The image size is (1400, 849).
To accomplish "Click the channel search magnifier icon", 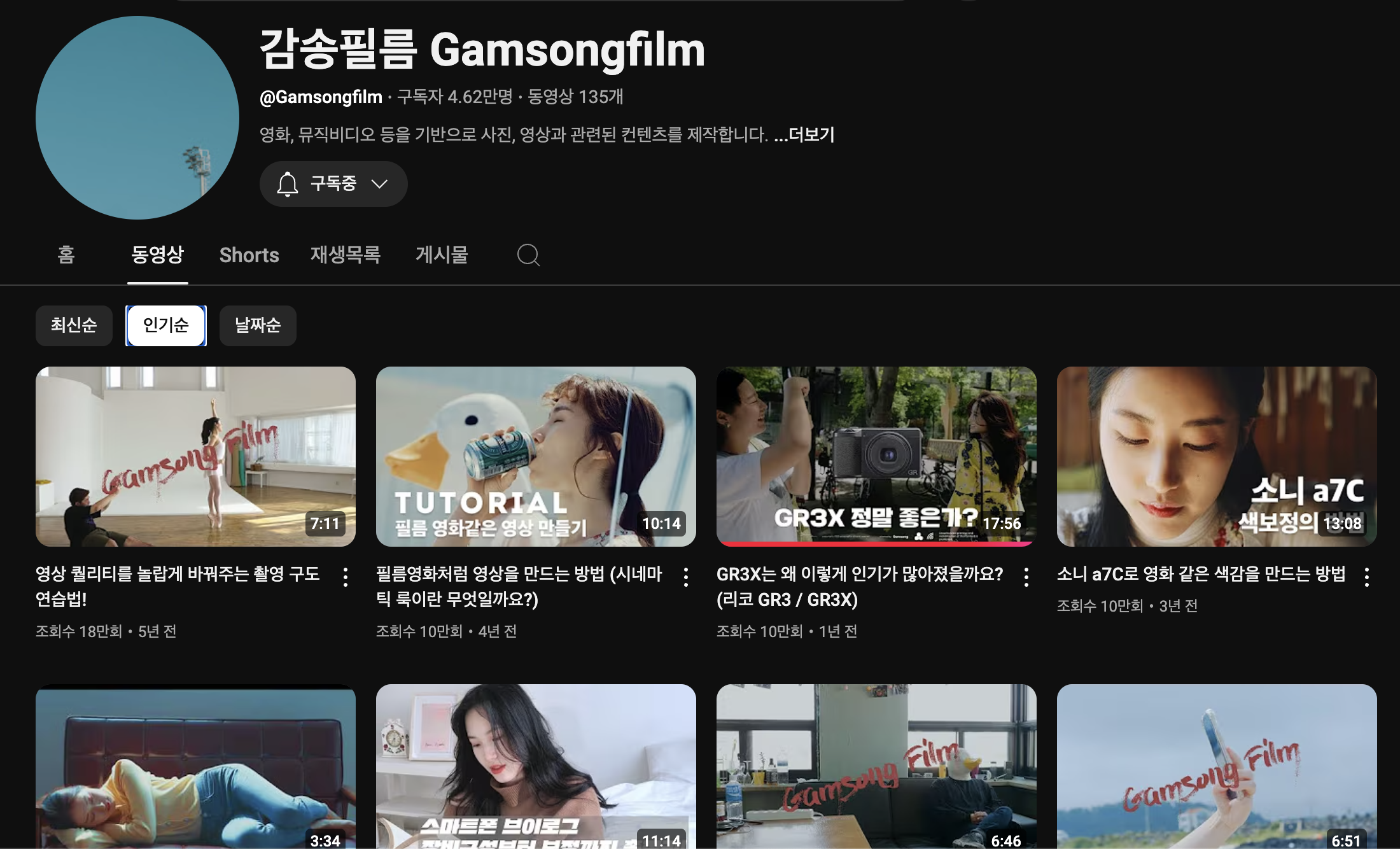I will 528,255.
